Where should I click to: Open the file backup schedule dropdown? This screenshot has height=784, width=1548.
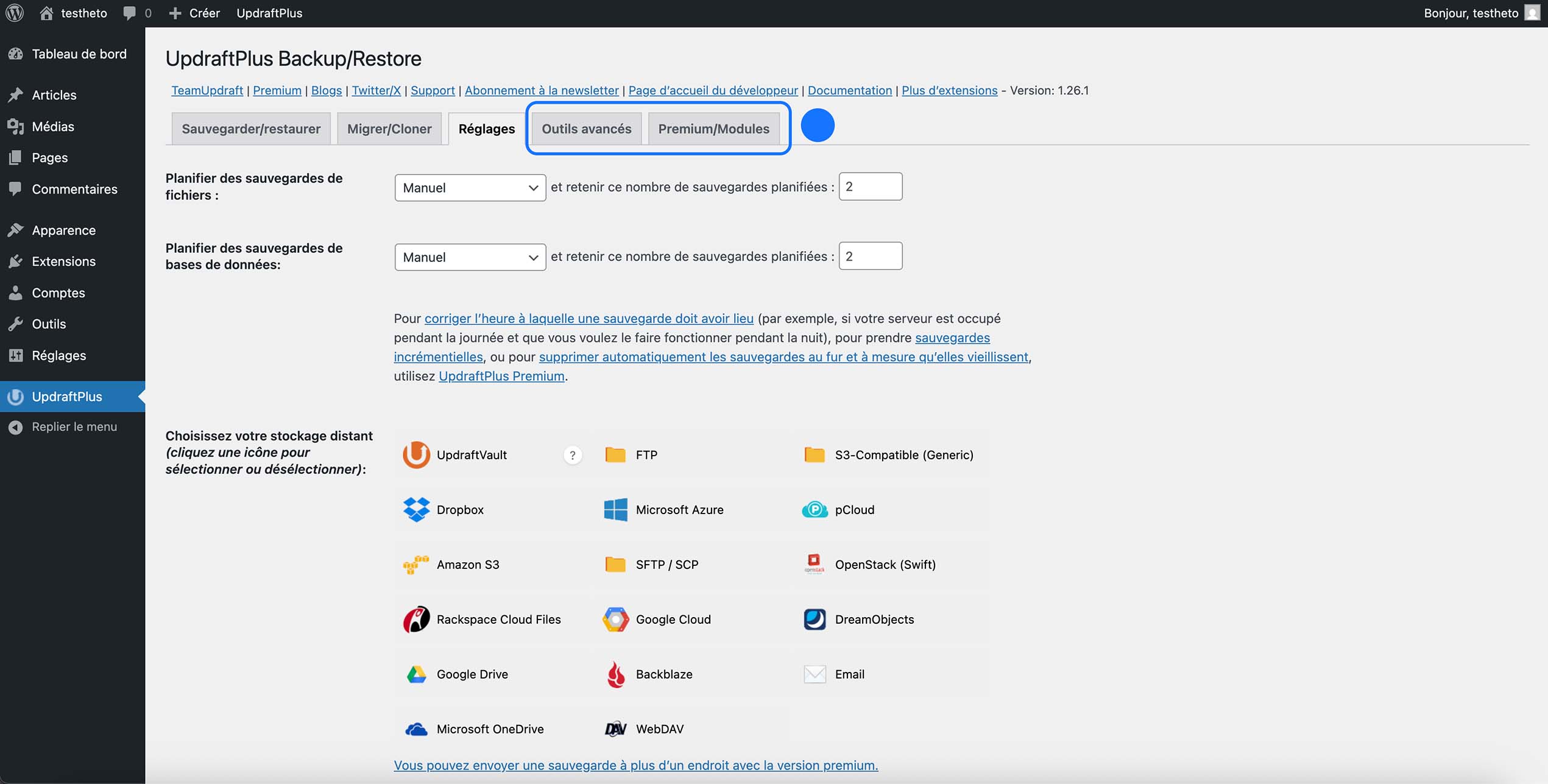pos(470,188)
